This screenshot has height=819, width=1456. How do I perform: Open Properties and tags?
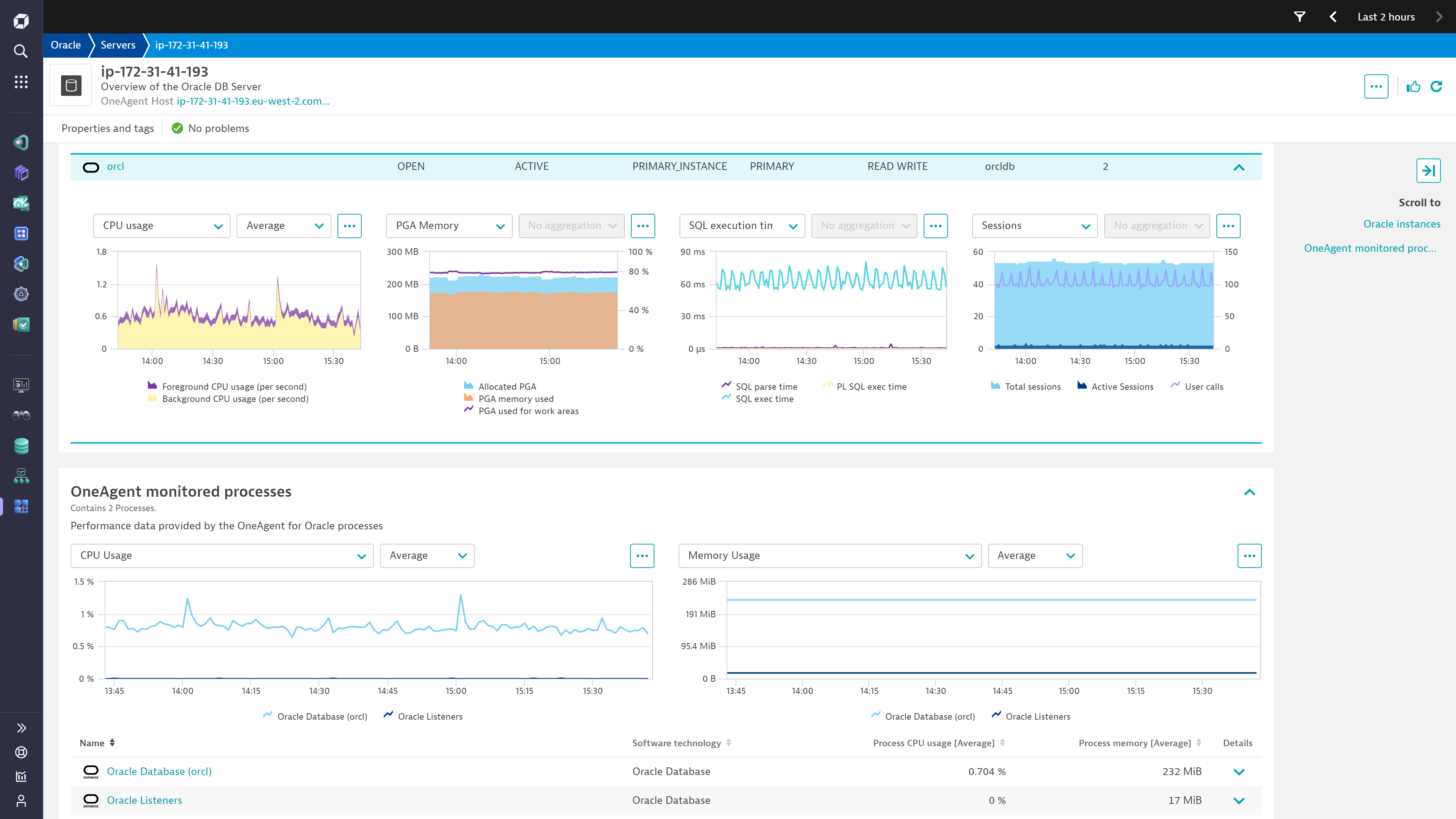coord(107,128)
